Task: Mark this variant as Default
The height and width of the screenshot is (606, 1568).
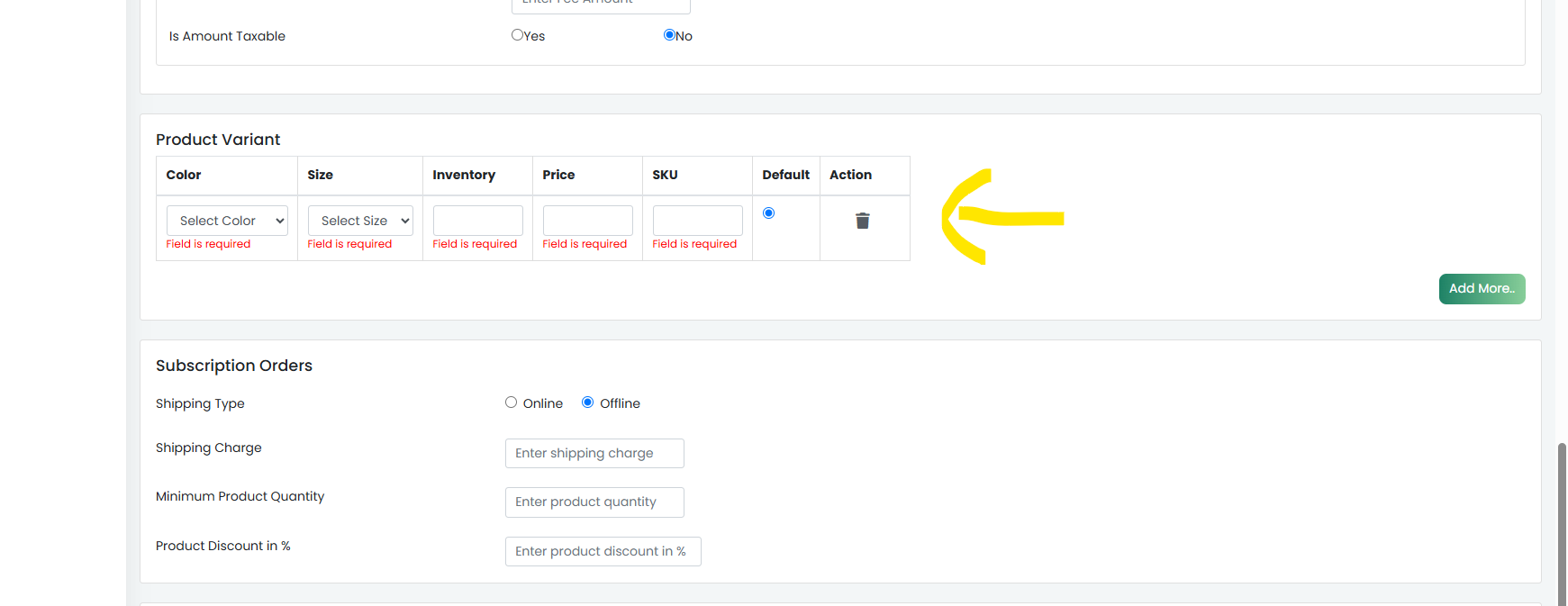Action: (x=768, y=213)
